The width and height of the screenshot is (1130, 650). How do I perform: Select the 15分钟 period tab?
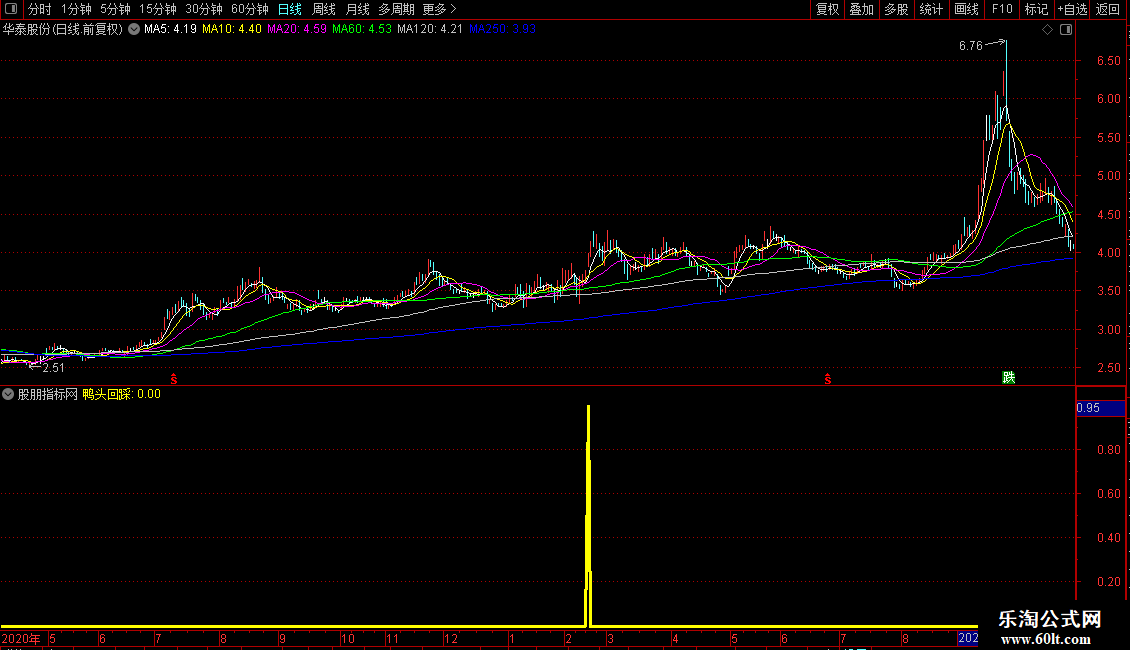point(158,9)
